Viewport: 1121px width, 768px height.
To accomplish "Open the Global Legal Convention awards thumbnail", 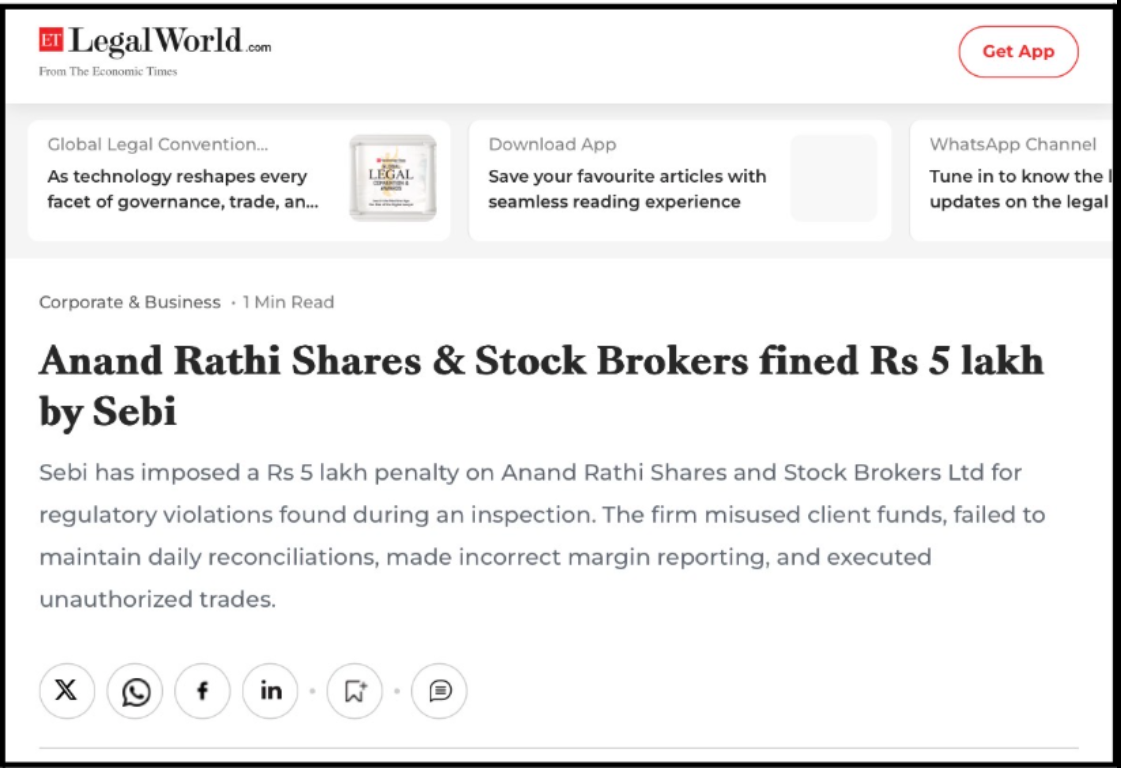I will pos(393,181).
